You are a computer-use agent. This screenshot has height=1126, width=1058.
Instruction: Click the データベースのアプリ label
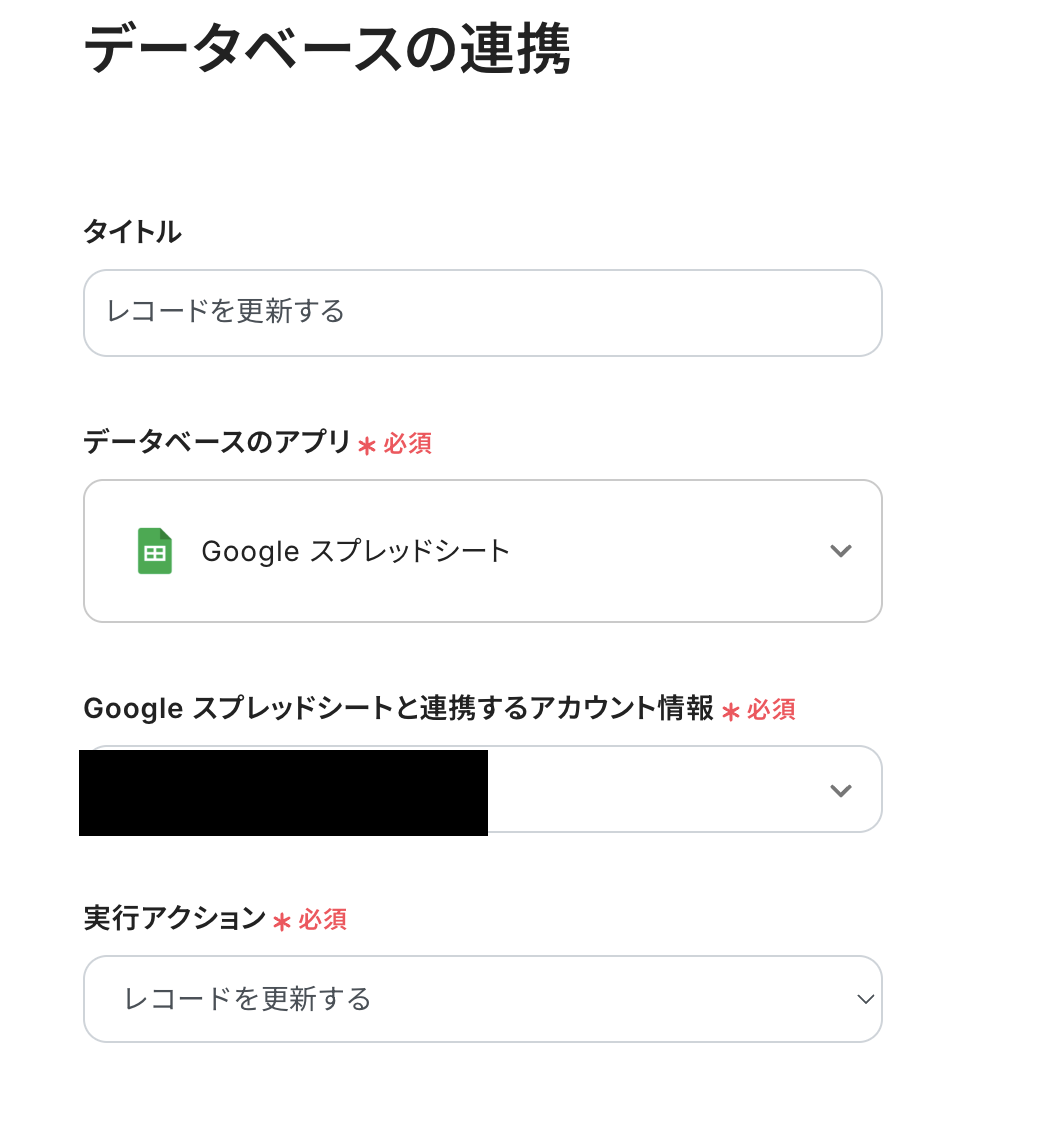point(217,442)
